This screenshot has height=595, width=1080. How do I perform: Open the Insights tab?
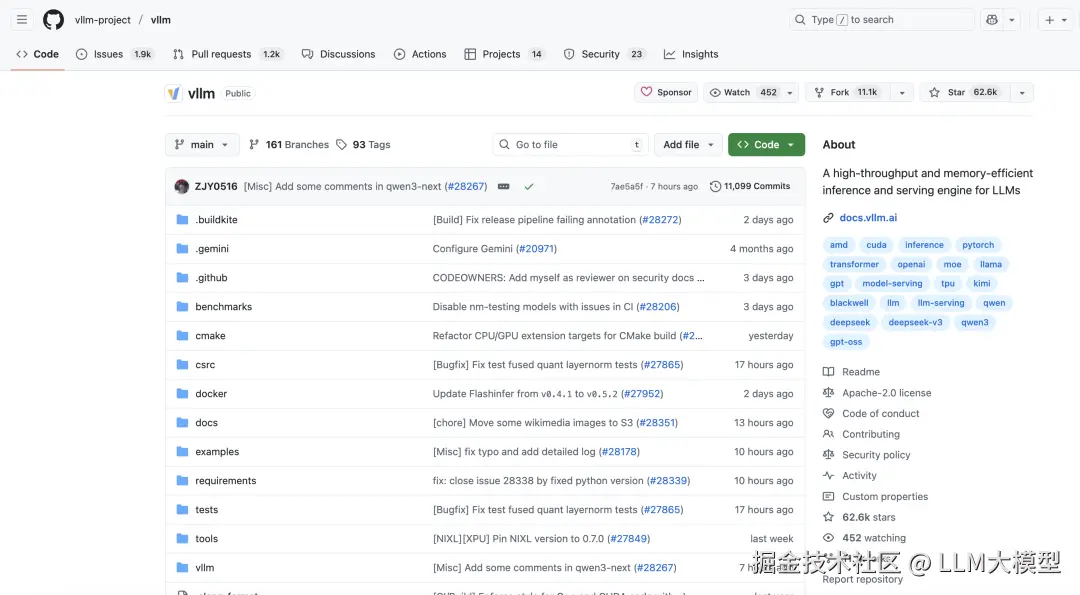pos(691,54)
